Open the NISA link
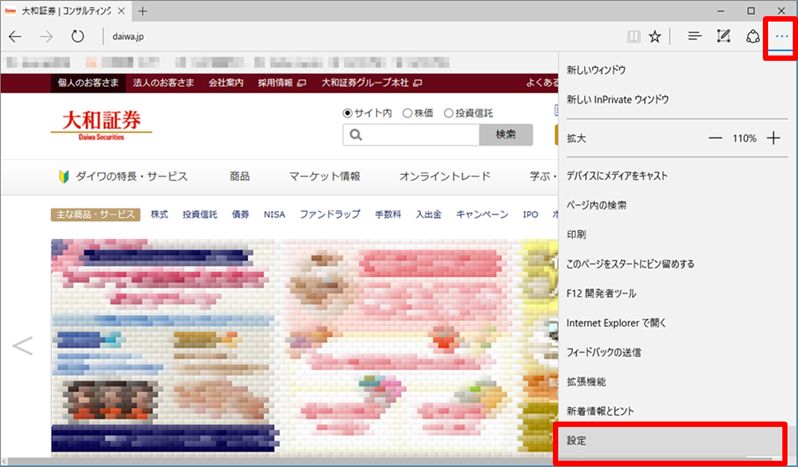This screenshot has height=467, width=798. click(x=274, y=214)
